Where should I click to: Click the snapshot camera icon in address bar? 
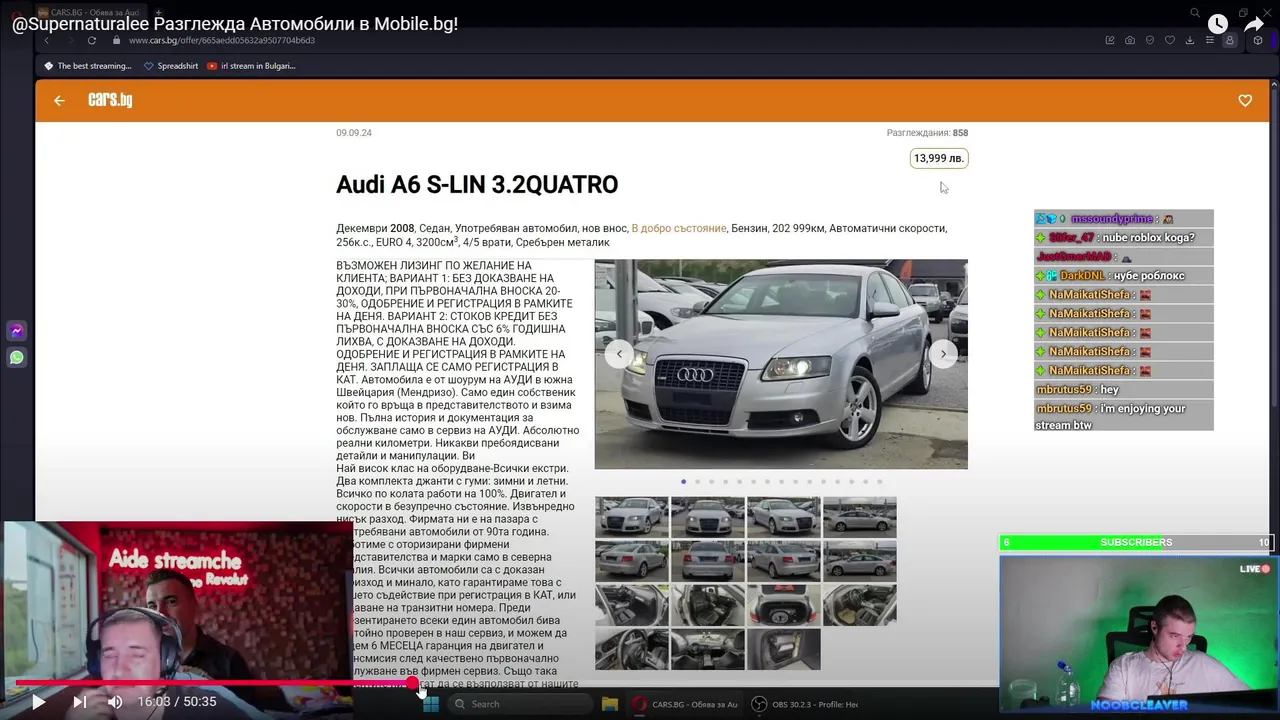pos(1130,41)
